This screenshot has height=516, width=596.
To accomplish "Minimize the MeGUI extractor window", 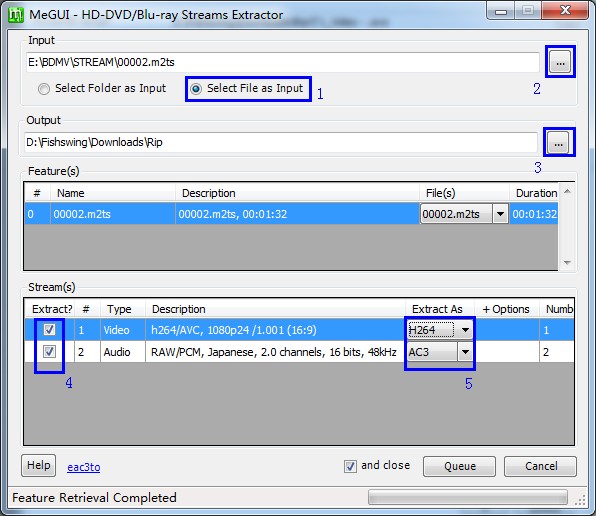I will click(501, 11).
